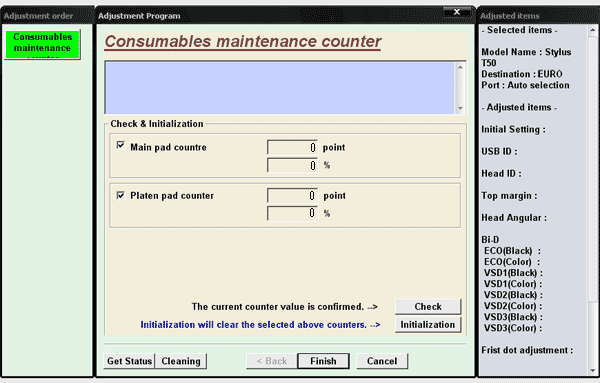Click the 'ECO(Black) :' entry
Screen dimensions: 600x383
[512, 251]
